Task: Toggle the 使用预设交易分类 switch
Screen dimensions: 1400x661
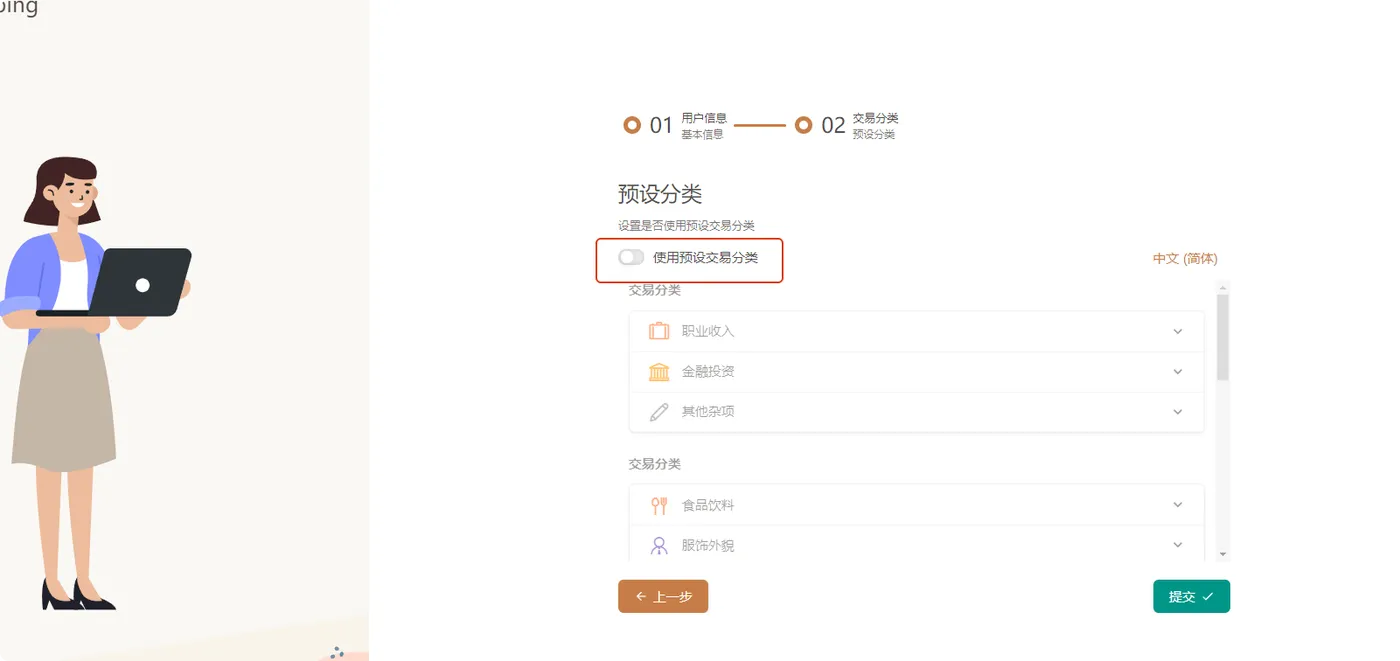Action: pyautogui.click(x=631, y=258)
